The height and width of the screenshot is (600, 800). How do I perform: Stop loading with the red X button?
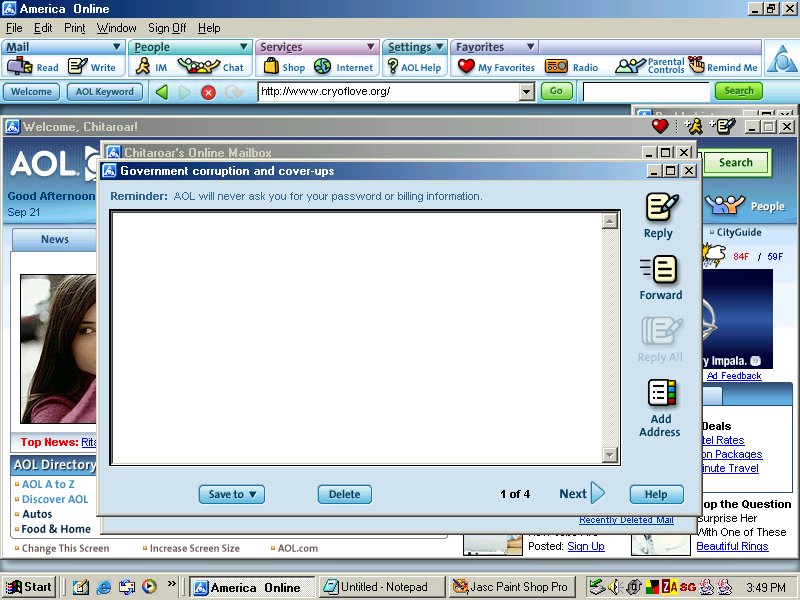tap(208, 92)
